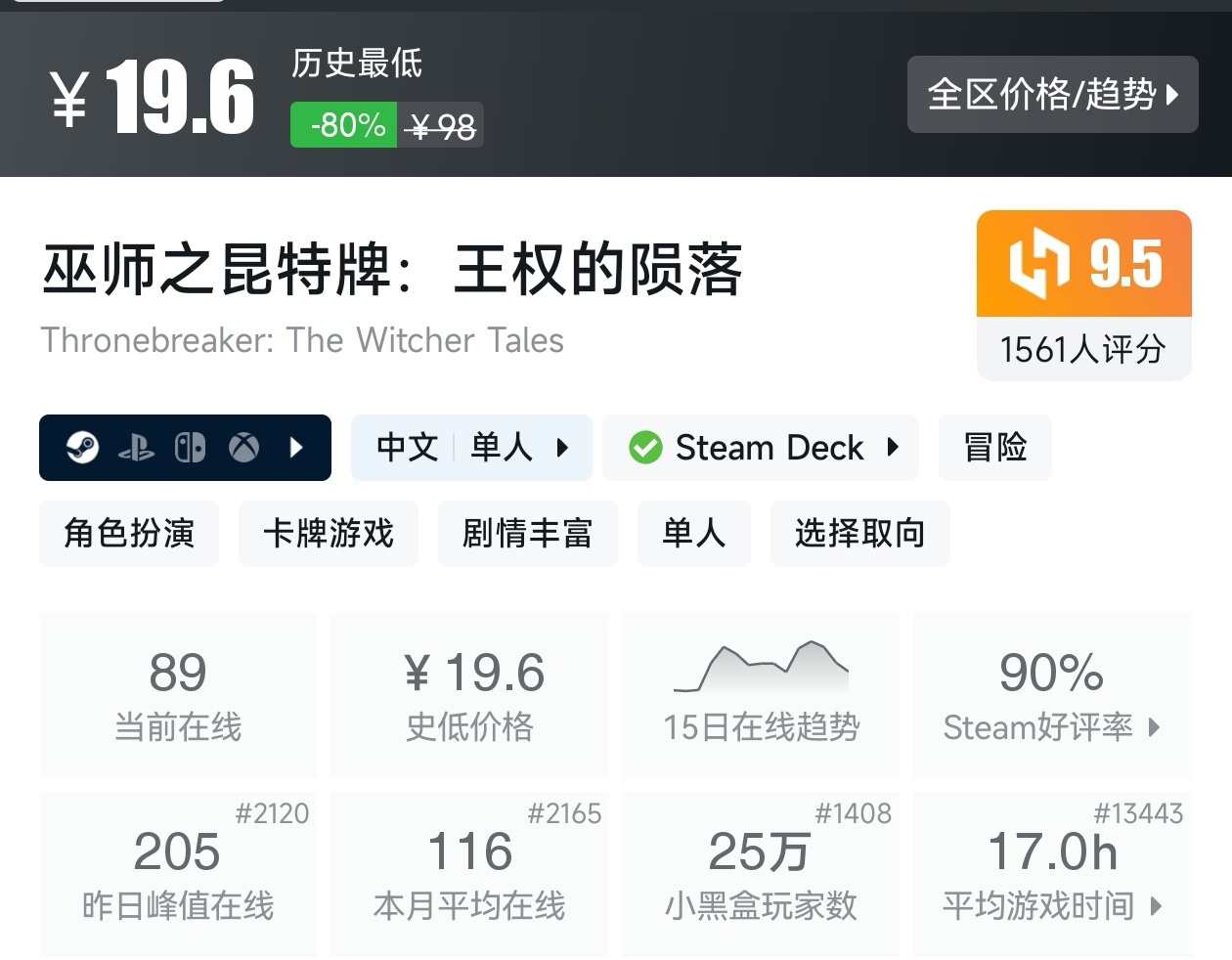Viewport: 1232px width, 960px height.
Task: Click the 17.0h average playtime value
Action: (x=1053, y=851)
